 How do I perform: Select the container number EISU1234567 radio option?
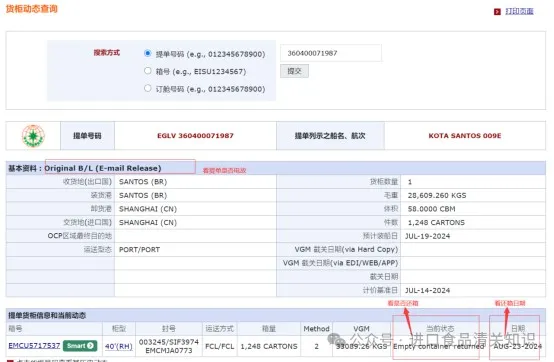pos(148,71)
